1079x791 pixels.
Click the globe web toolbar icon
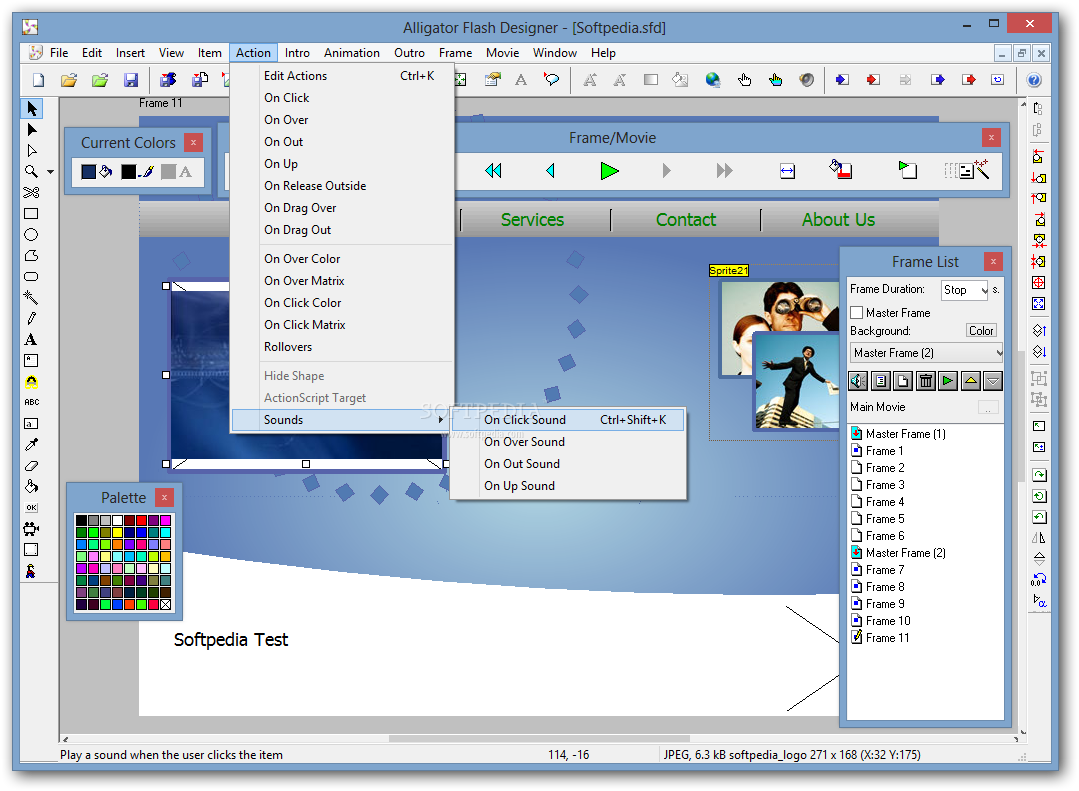coord(713,80)
